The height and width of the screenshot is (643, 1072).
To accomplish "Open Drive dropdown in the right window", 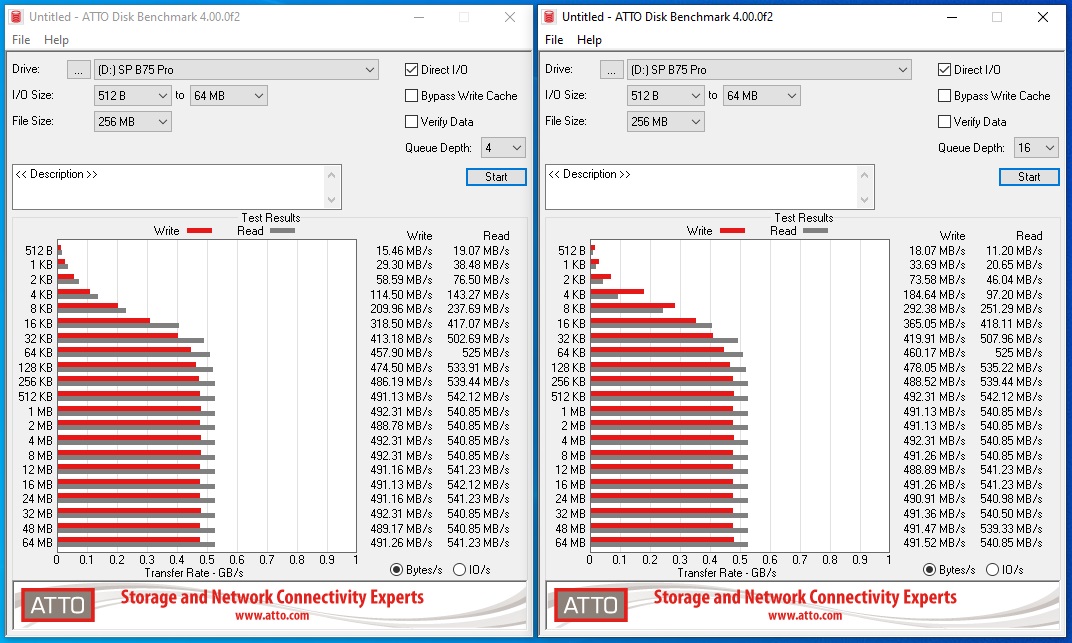I will pyautogui.click(x=769, y=70).
